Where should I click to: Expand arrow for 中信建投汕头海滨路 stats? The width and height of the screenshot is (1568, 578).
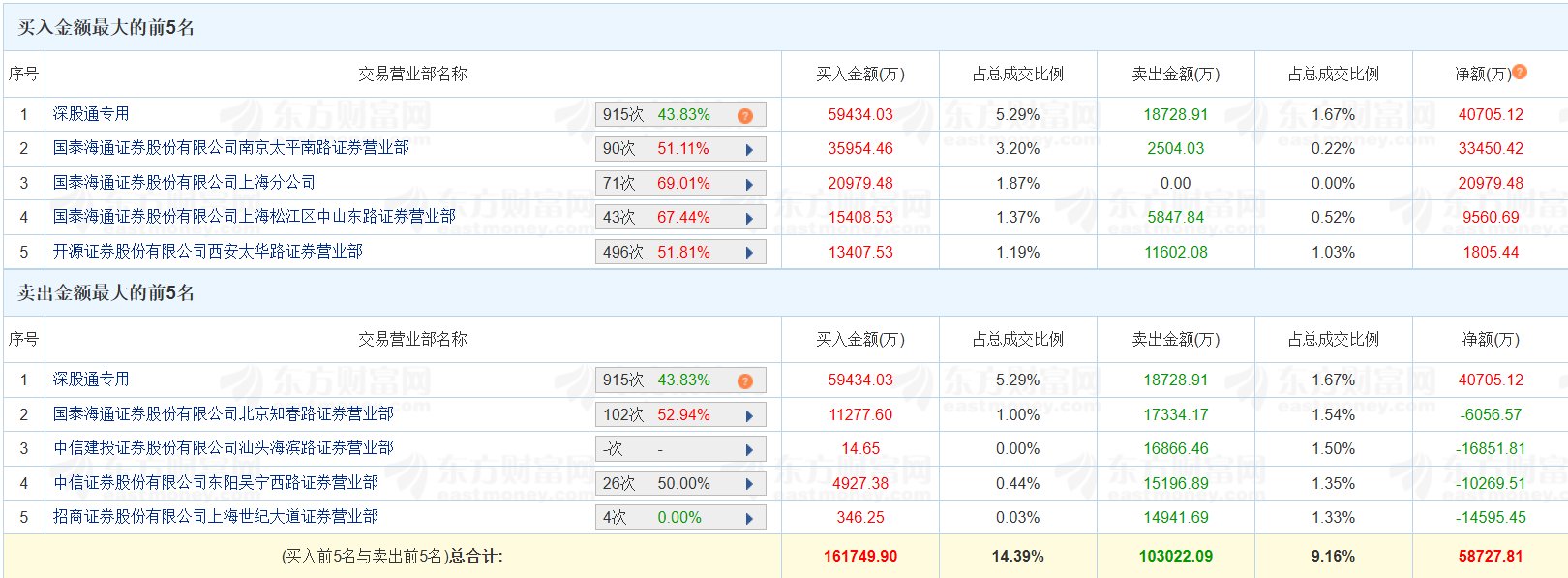pyautogui.click(x=749, y=450)
